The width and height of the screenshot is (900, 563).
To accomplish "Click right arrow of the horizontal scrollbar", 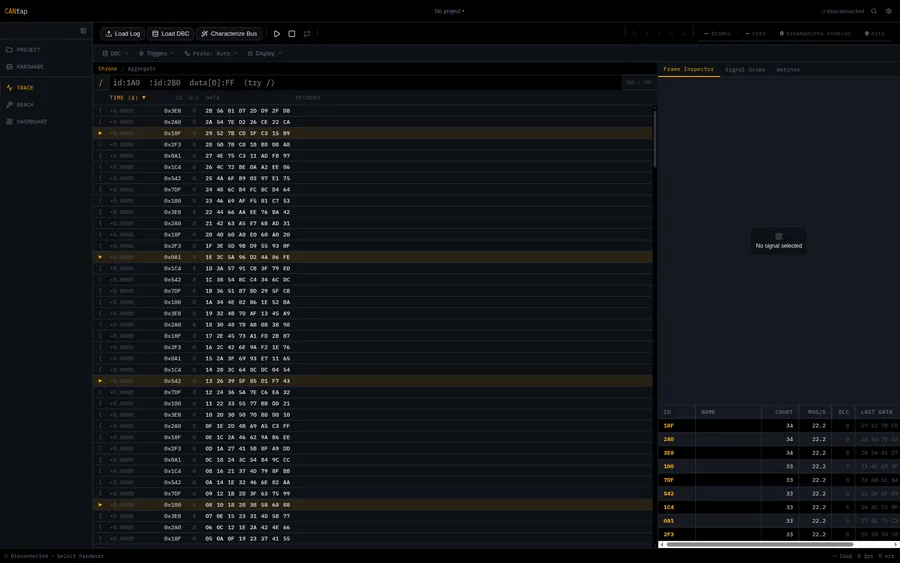I will (x=896, y=544).
